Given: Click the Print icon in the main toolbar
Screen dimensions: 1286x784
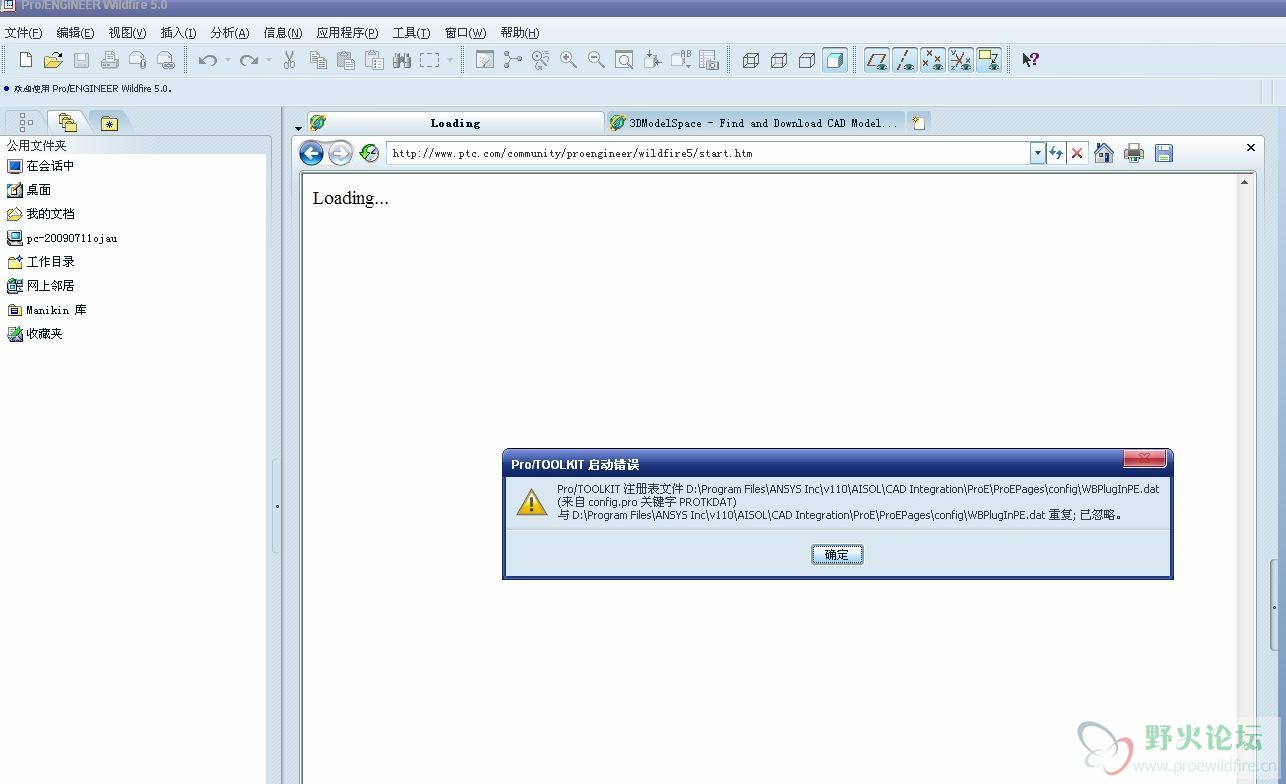Looking at the screenshot, I should click(109, 60).
